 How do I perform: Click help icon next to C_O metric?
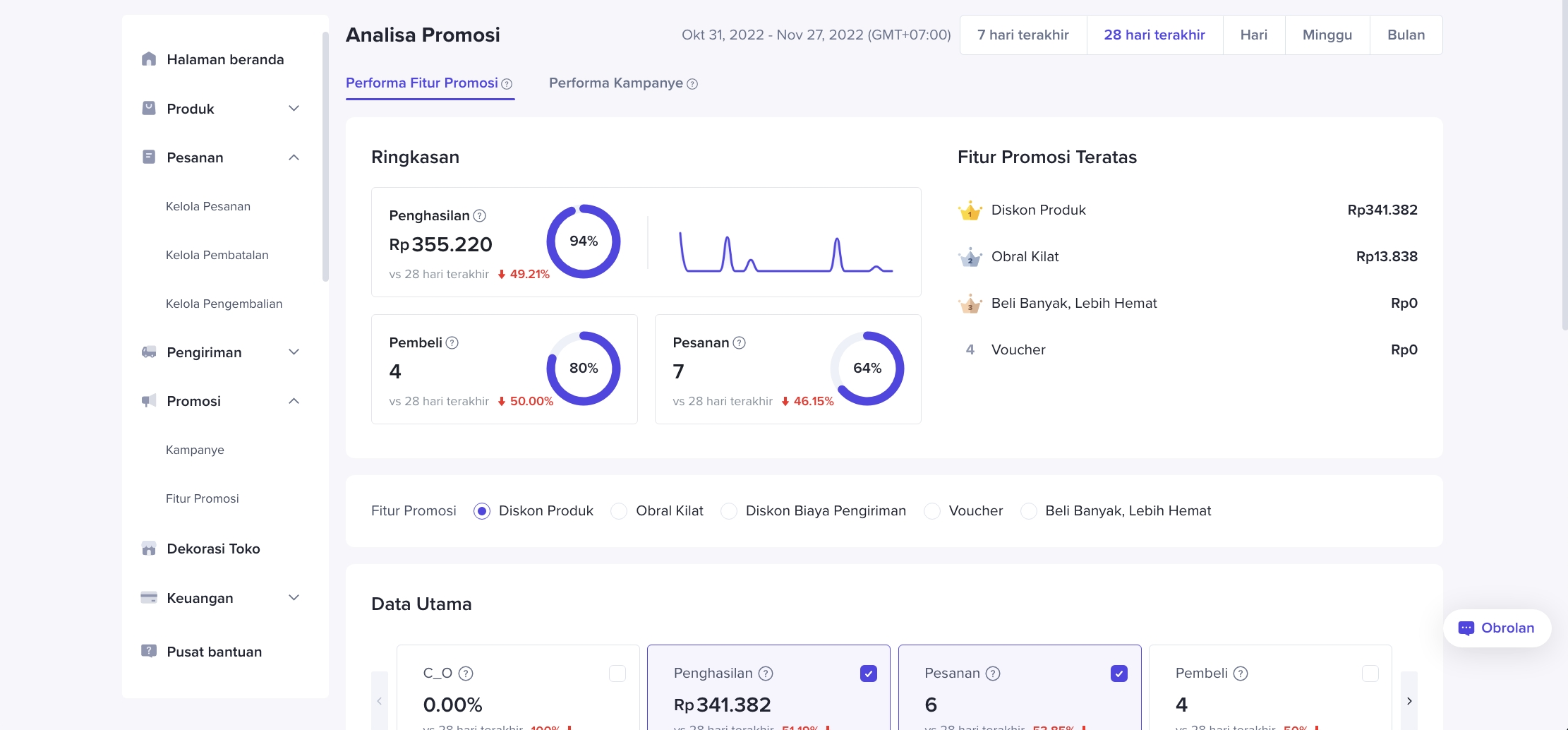466,674
